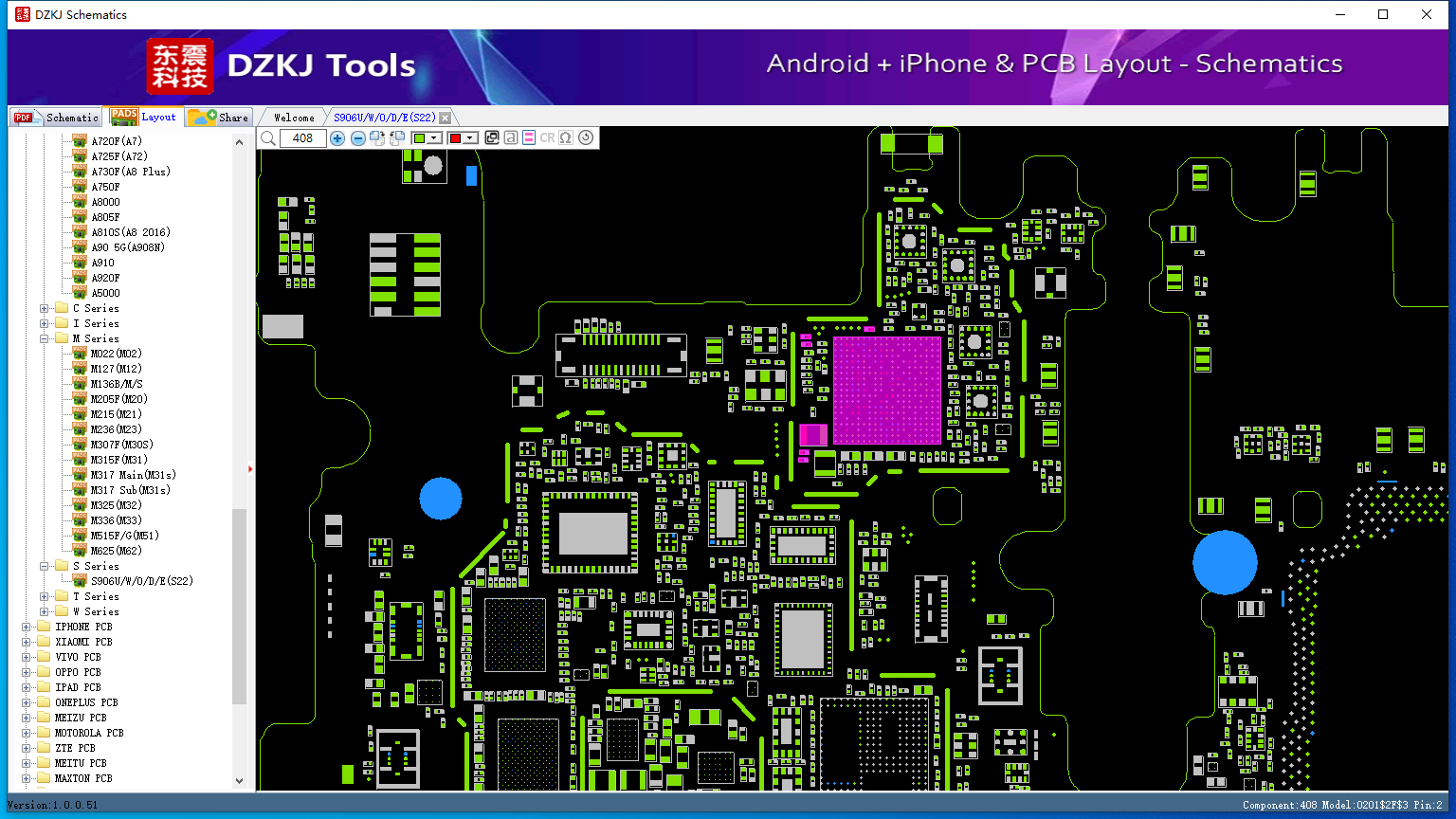Click the first rotate-pages icon after the minus button
The width and height of the screenshot is (1456, 819).
click(377, 138)
